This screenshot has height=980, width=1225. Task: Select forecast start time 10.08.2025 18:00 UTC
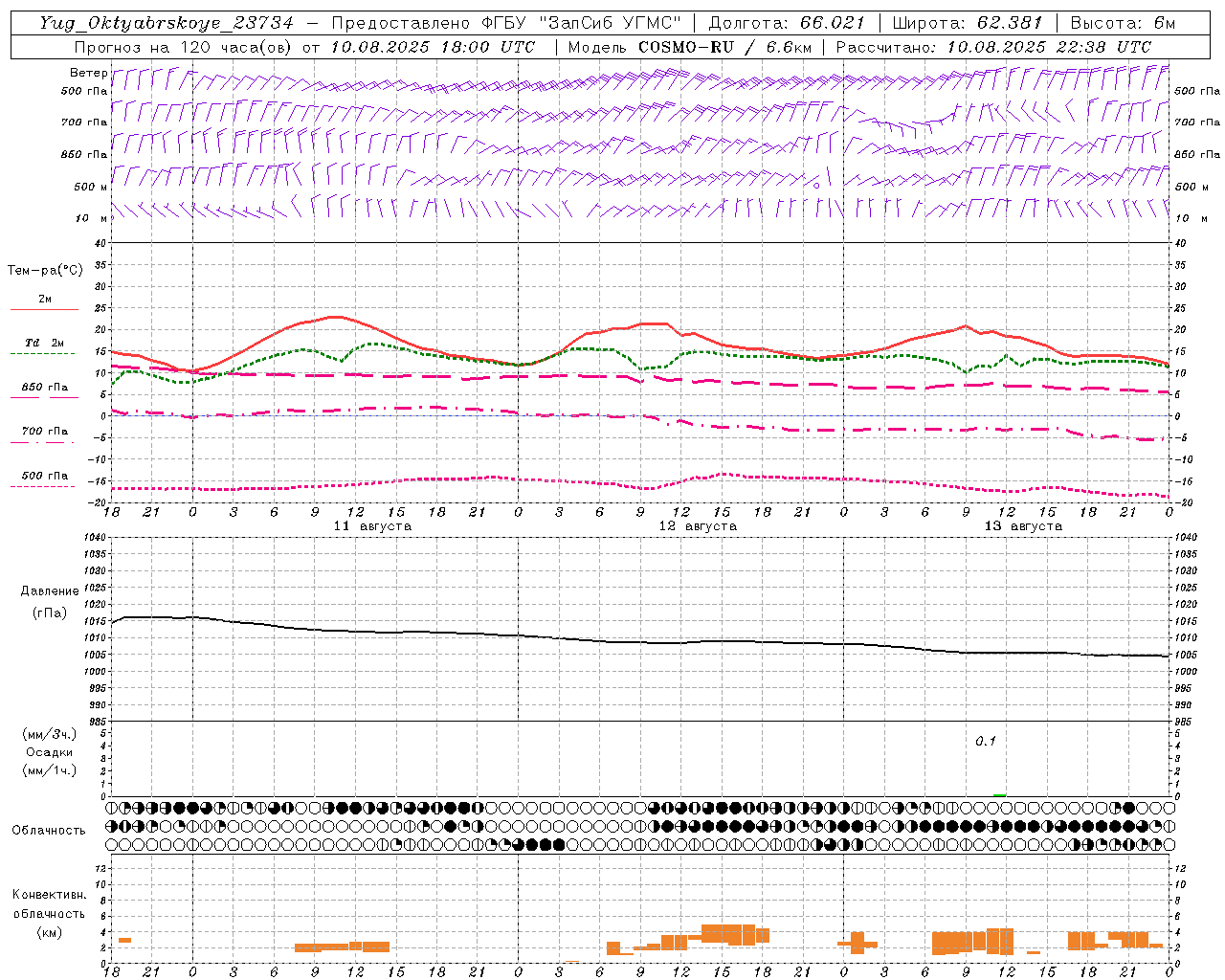pyautogui.click(x=433, y=47)
